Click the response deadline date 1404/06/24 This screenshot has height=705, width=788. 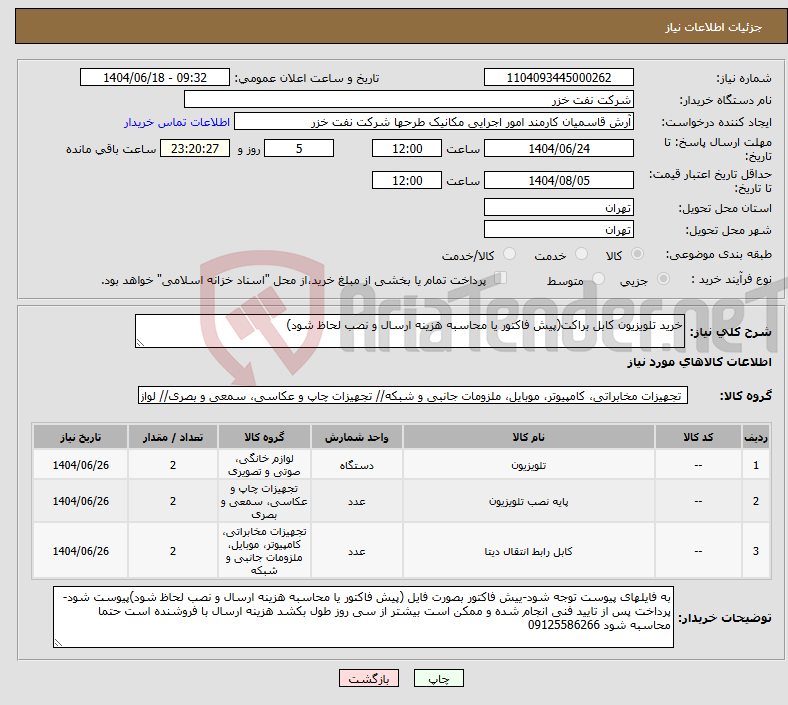click(558, 149)
